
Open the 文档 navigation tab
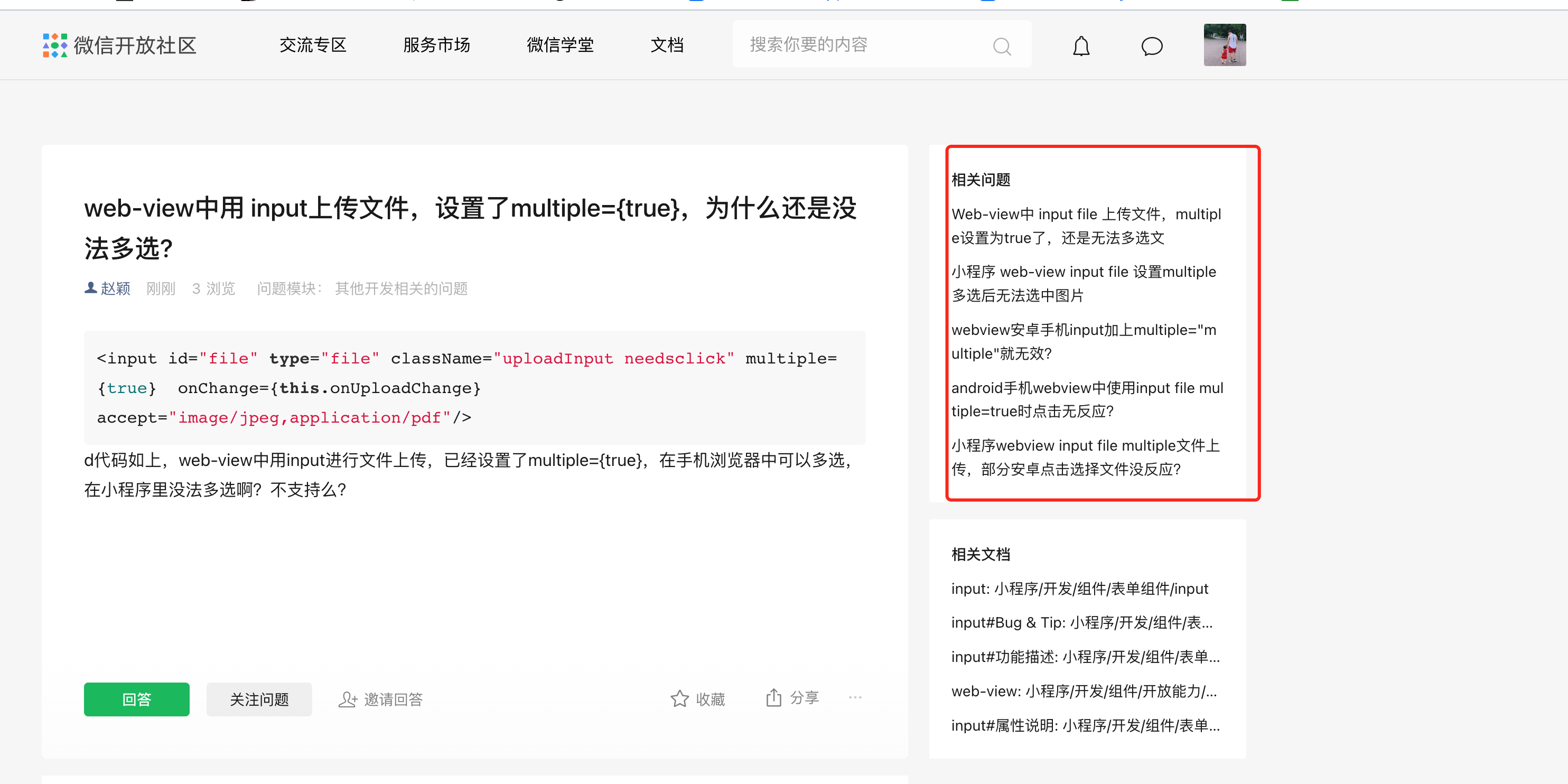(x=667, y=45)
